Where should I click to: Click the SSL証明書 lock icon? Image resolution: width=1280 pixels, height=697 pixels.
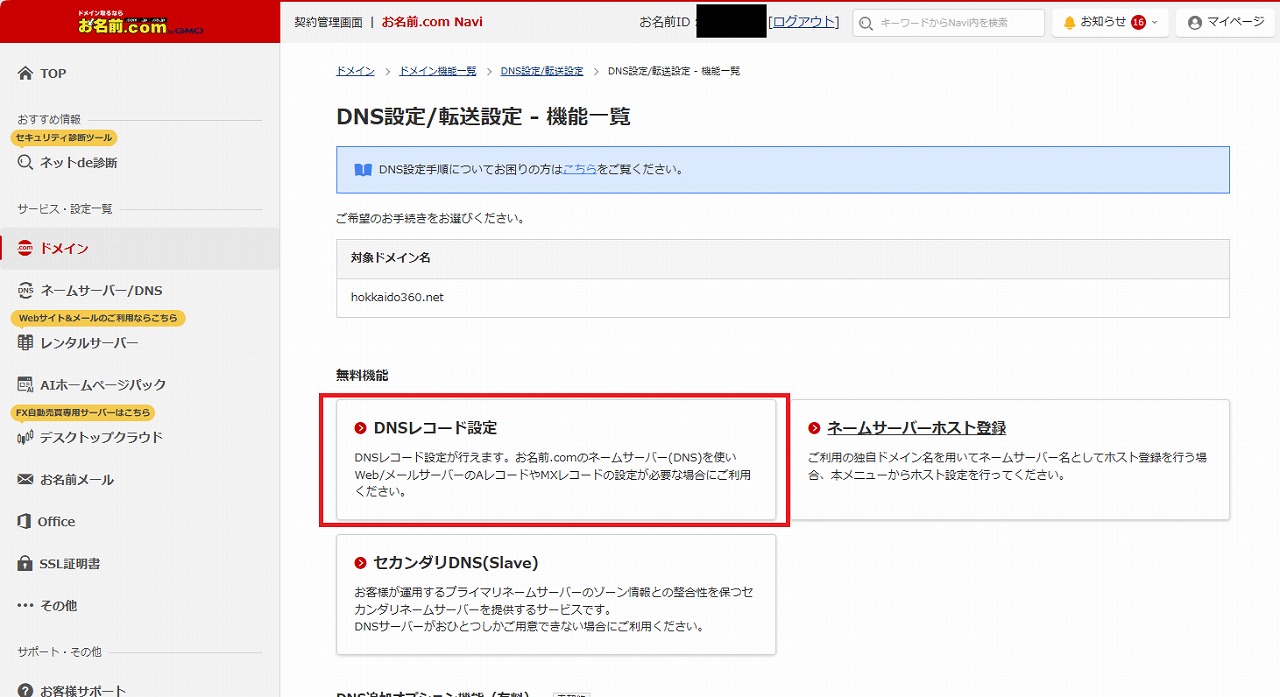25,563
